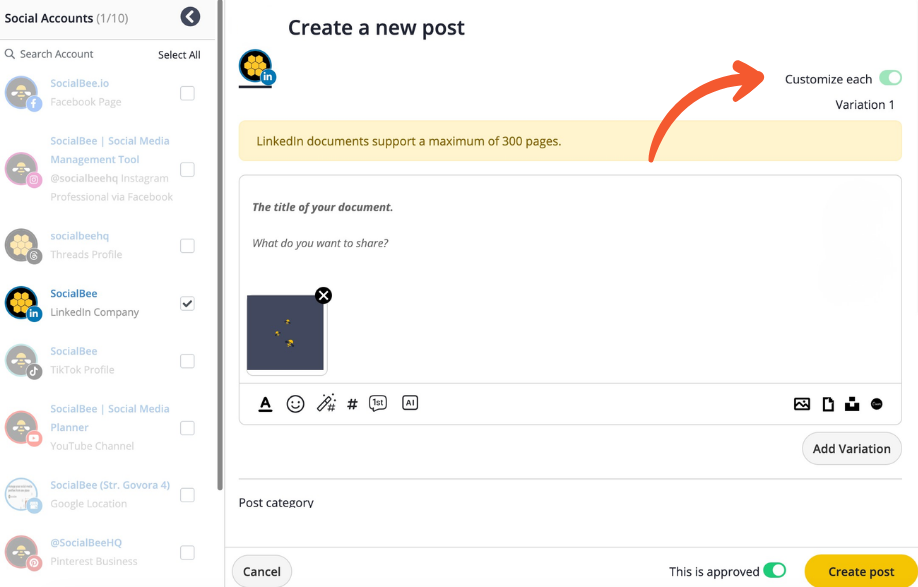Click the attach document icon

point(828,404)
